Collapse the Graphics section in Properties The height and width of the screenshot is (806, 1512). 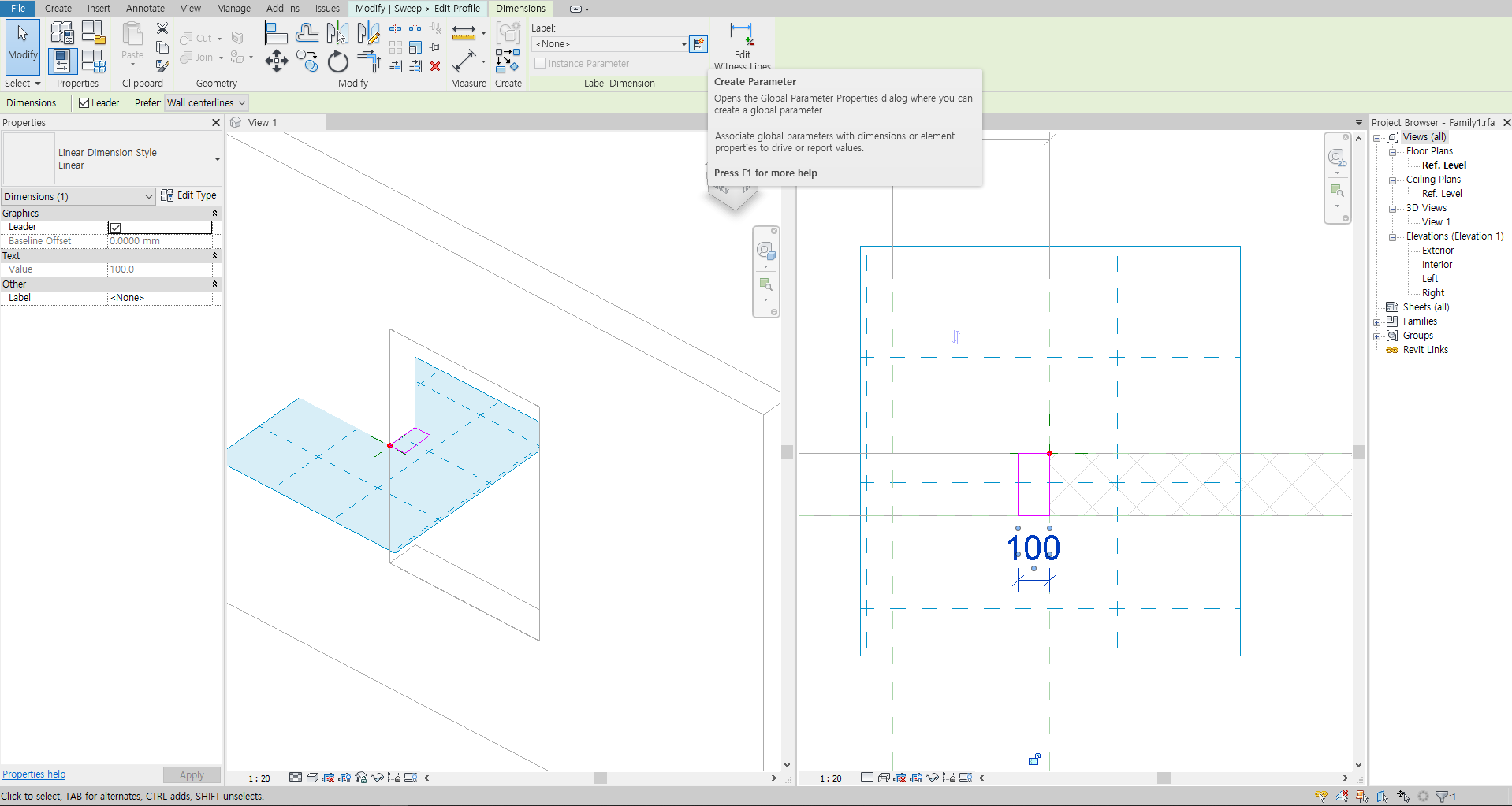[214, 214]
